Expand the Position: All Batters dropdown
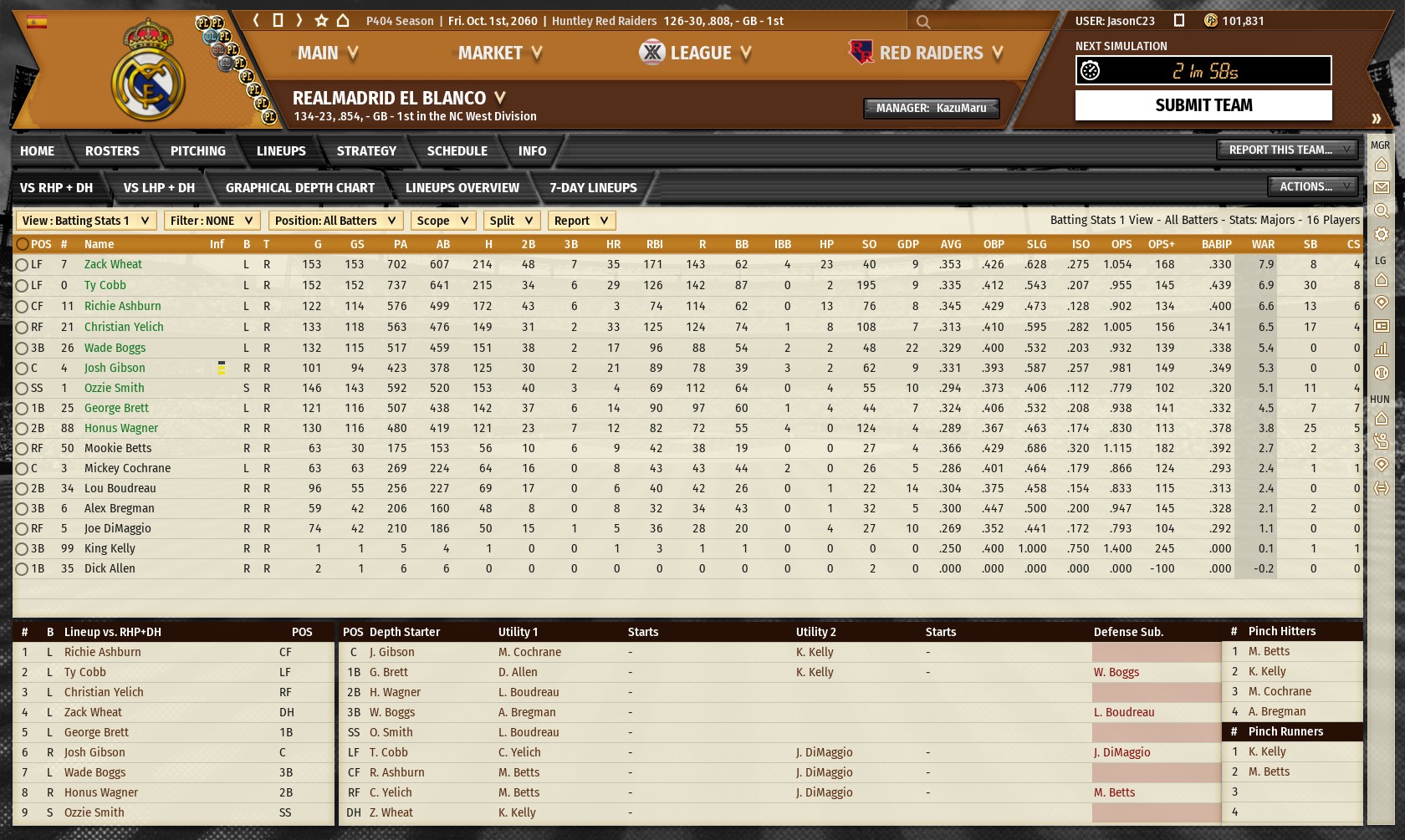This screenshot has width=1405, height=840. click(335, 221)
